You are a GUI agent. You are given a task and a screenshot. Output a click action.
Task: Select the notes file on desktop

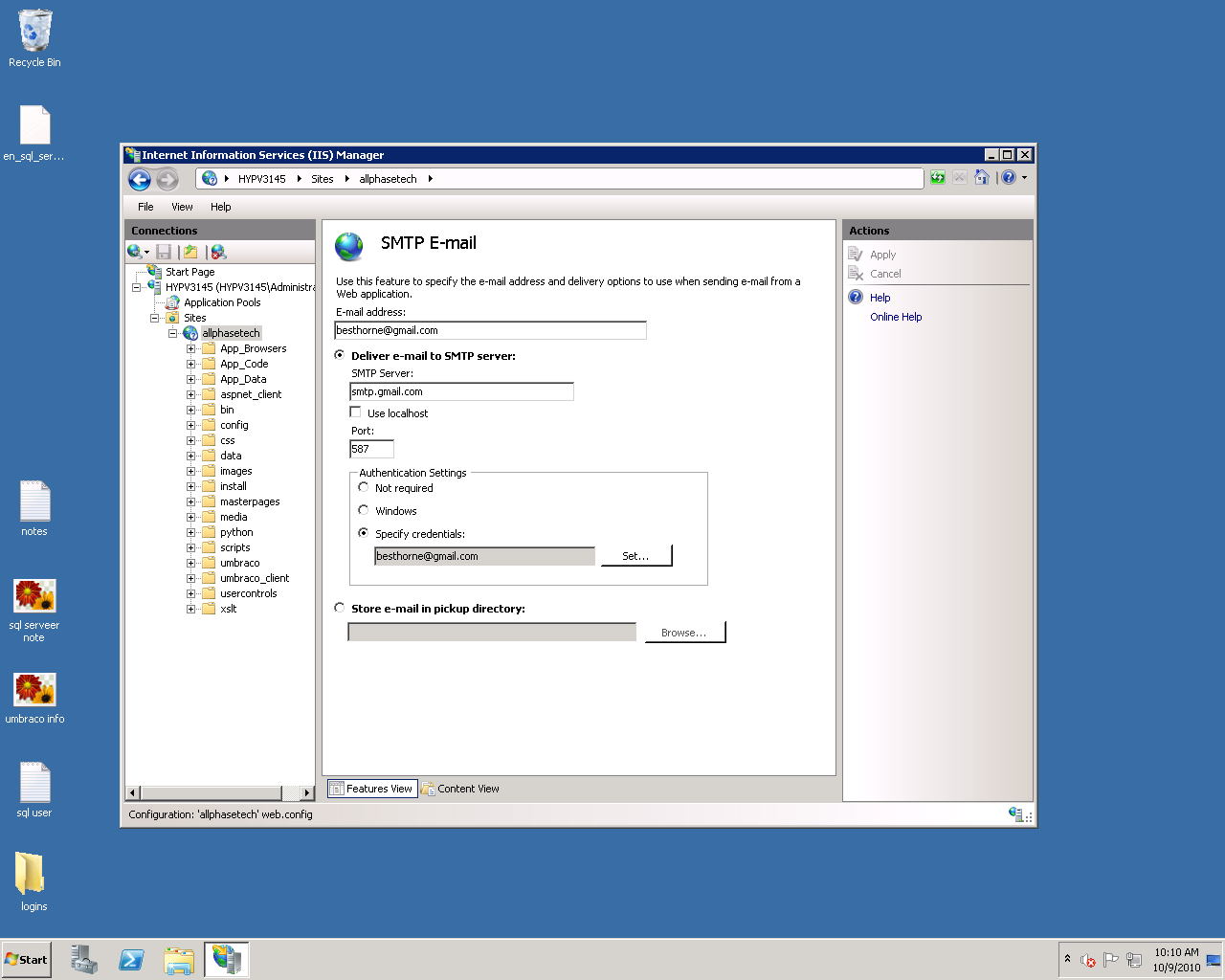34,508
